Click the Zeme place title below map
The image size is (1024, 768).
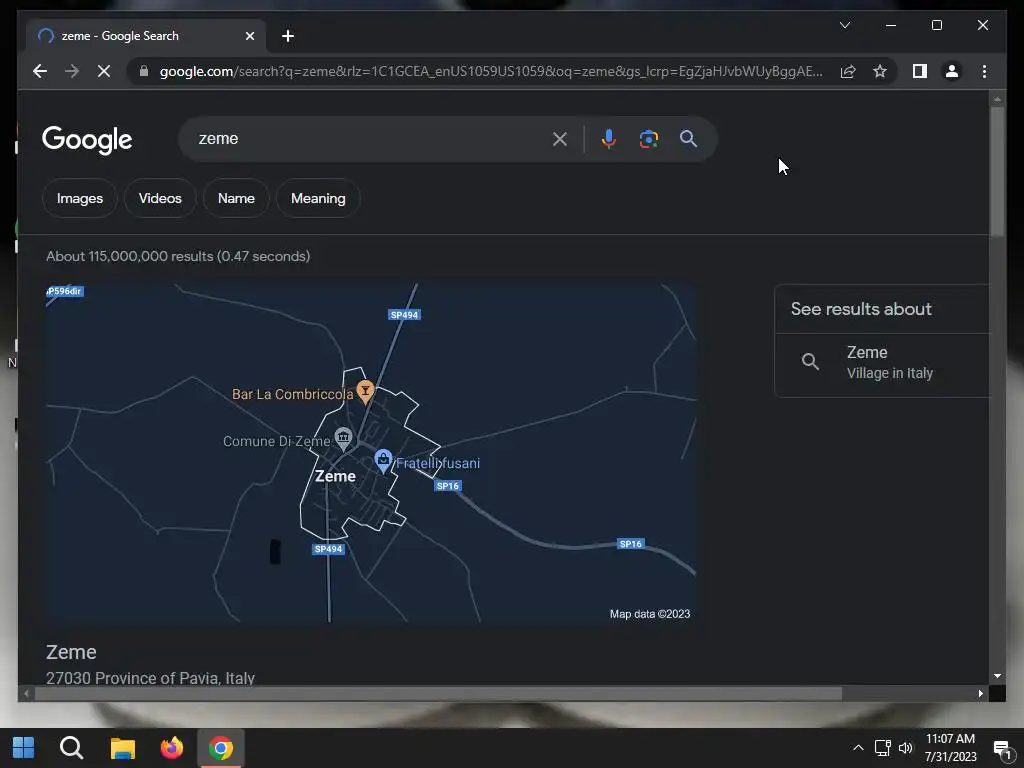pos(71,652)
